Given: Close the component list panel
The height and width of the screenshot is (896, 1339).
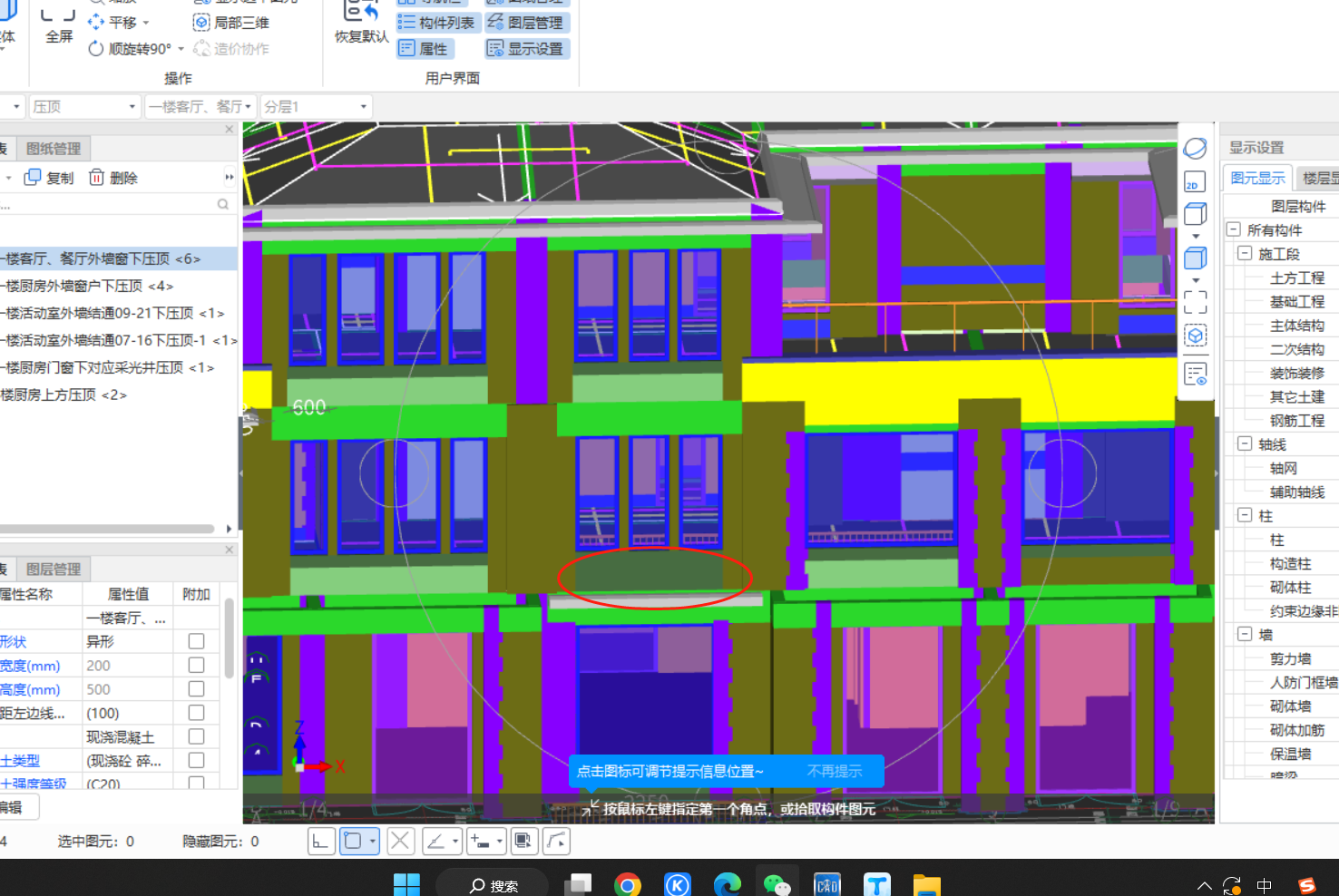Looking at the screenshot, I should coord(230,130).
